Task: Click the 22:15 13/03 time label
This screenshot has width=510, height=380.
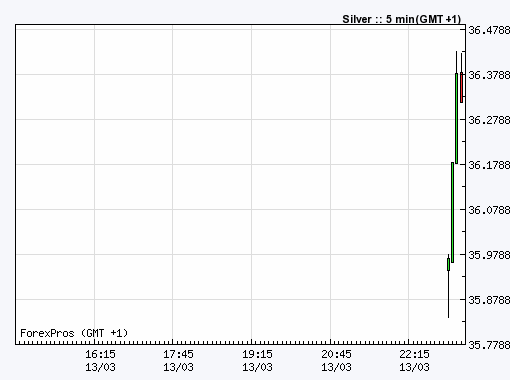Action: tap(414, 360)
